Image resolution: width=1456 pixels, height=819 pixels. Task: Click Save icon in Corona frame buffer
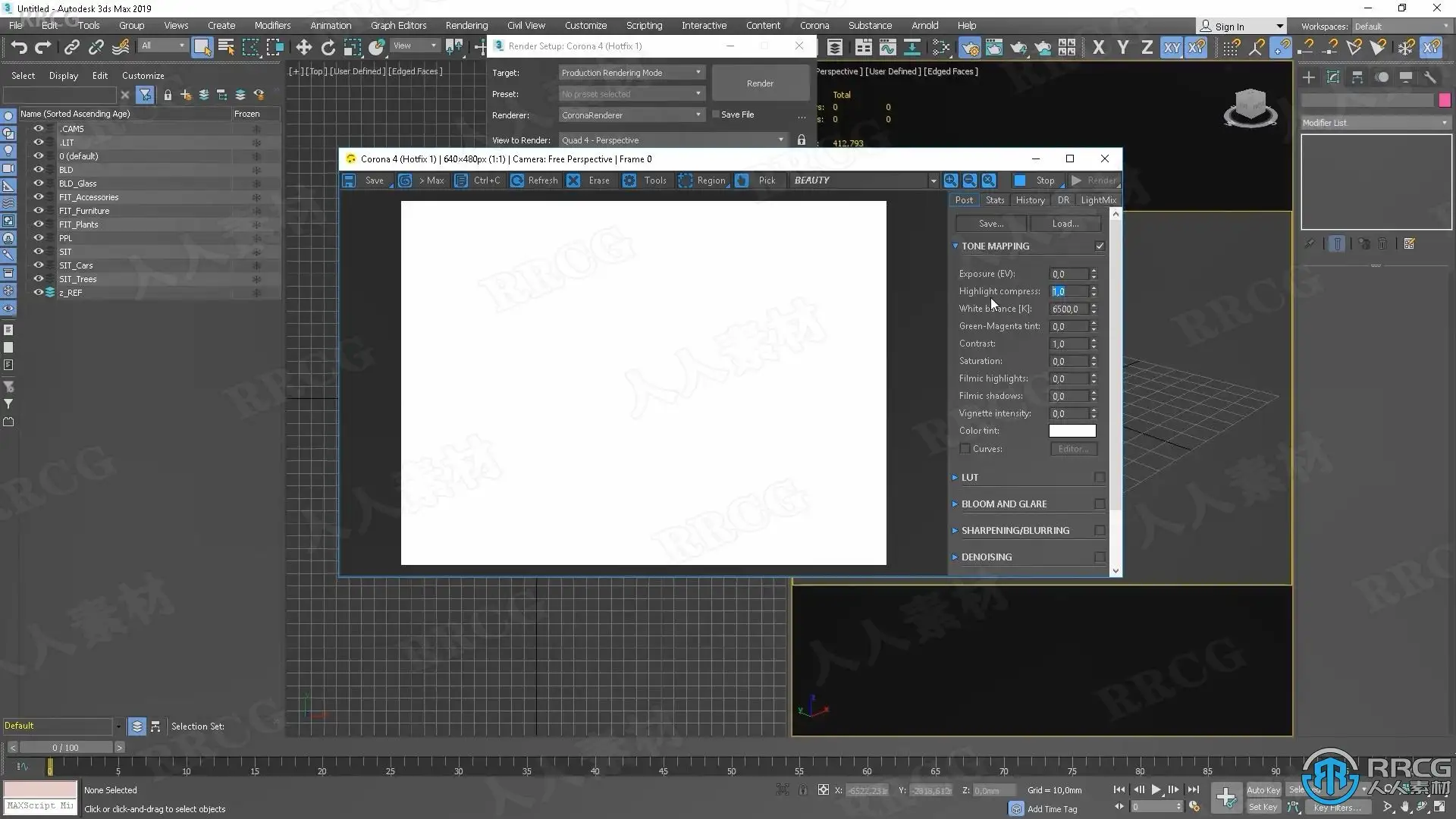pyautogui.click(x=349, y=180)
